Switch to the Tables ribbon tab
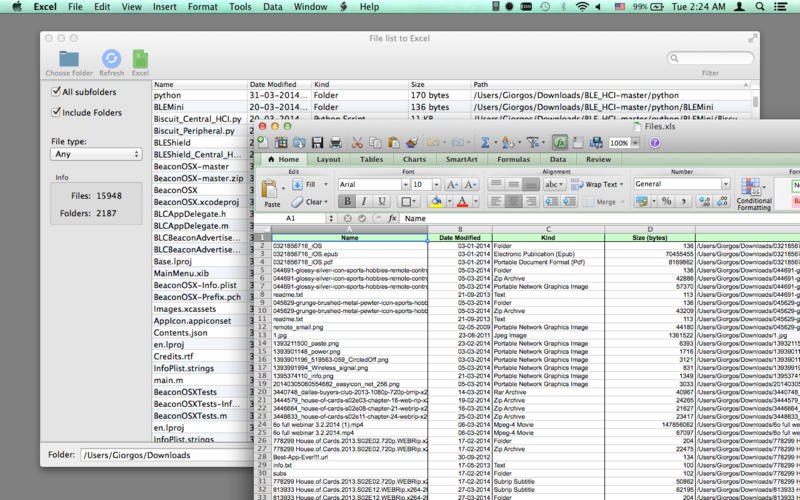This screenshot has height=500, width=800. 371,159
